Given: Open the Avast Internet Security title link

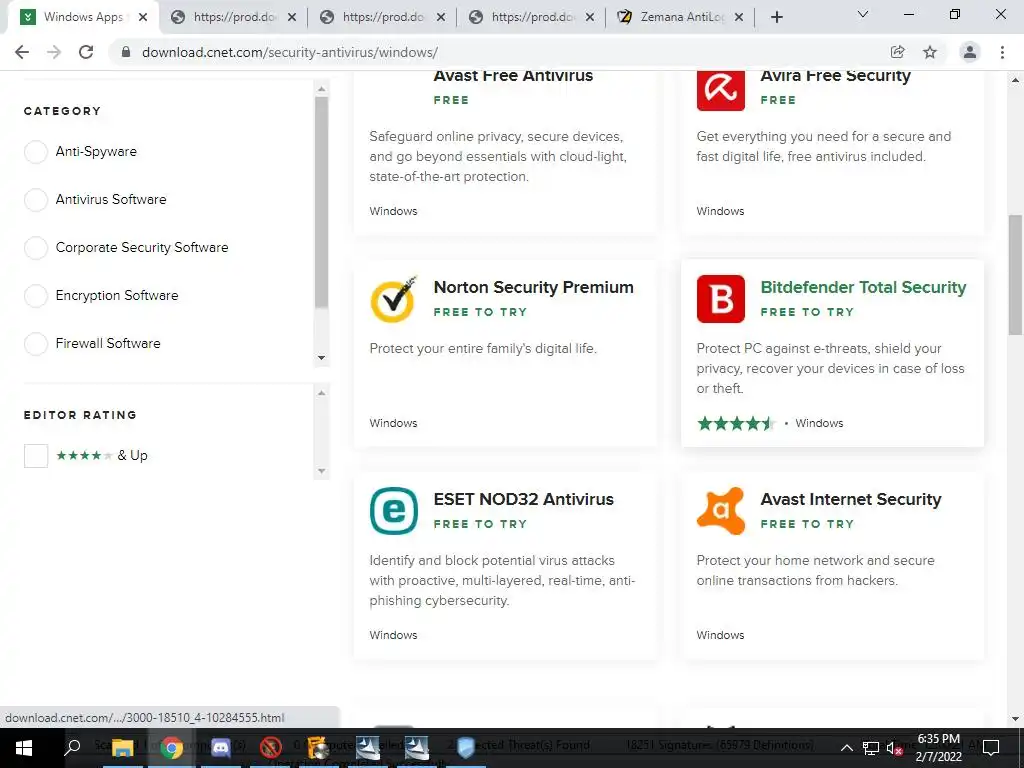Looking at the screenshot, I should point(851,500).
